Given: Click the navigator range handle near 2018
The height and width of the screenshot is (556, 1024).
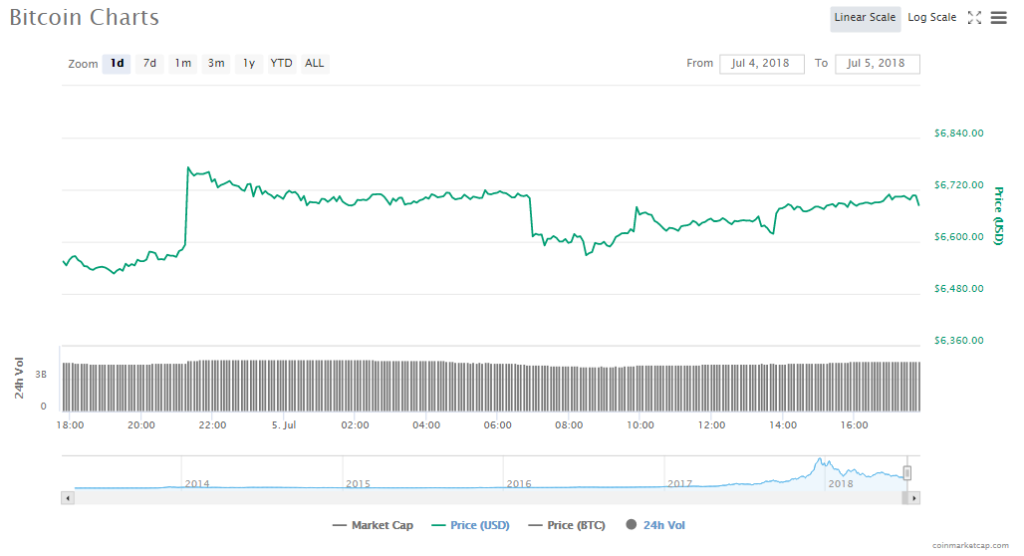Looking at the screenshot, I should [907, 473].
